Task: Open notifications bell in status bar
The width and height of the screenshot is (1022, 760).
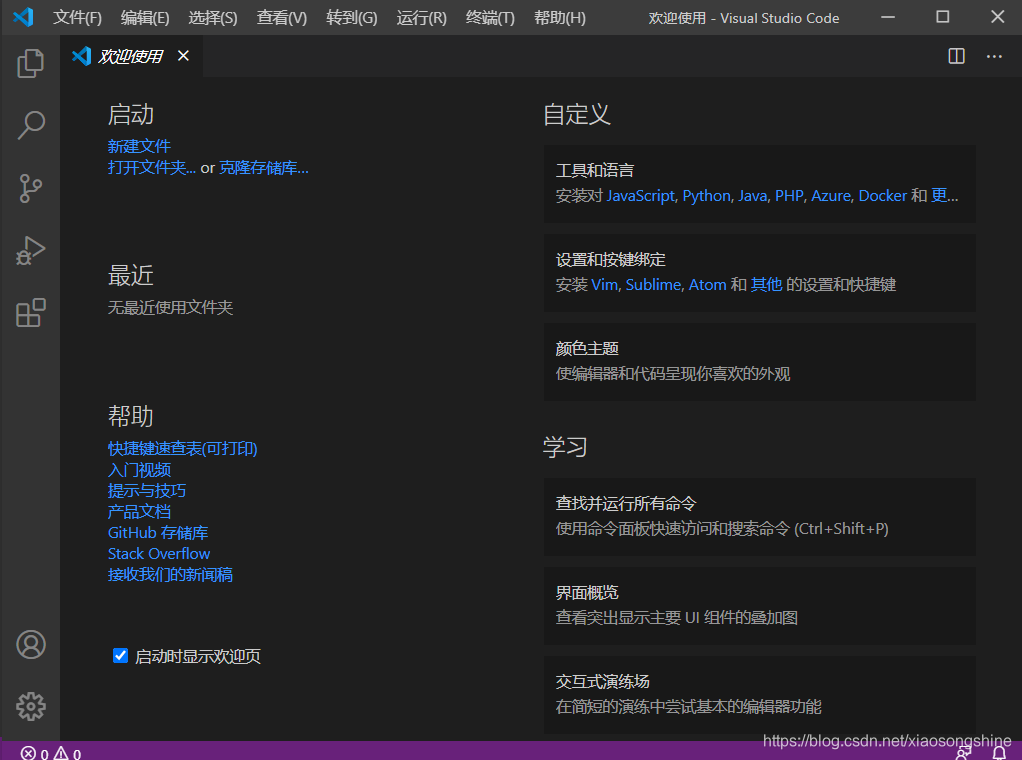Action: point(999,753)
